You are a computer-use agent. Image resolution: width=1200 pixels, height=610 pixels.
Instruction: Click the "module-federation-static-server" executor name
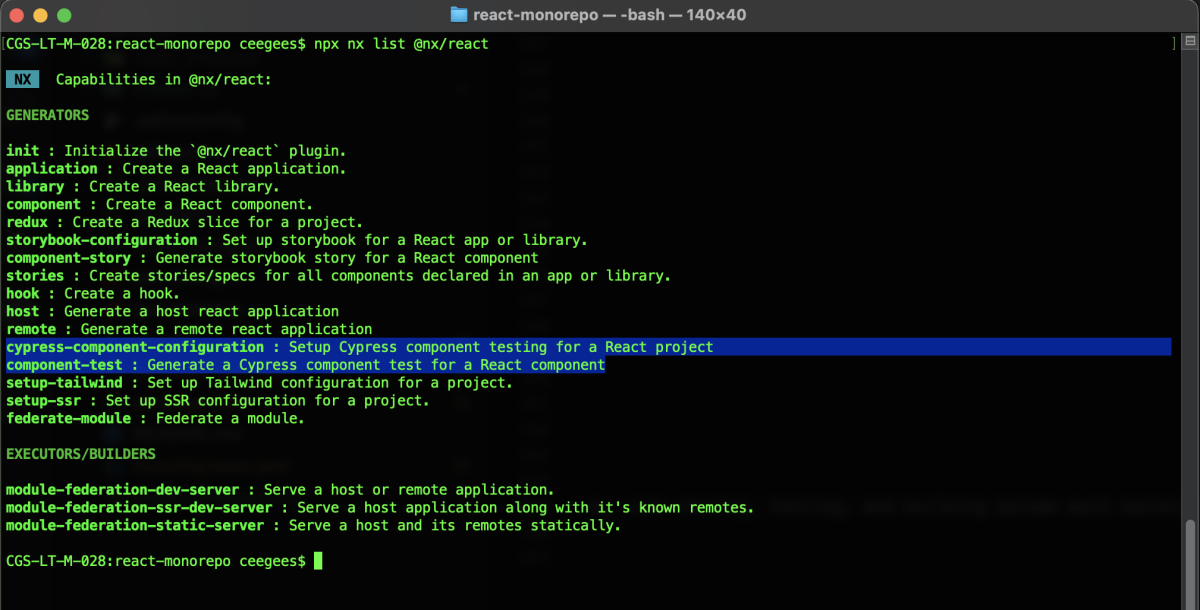point(135,526)
